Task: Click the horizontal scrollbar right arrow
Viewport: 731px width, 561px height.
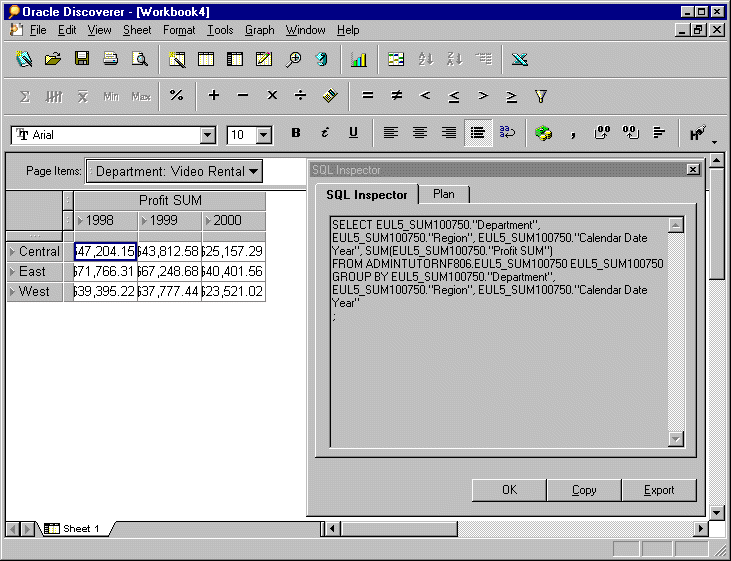Action: 700,529
